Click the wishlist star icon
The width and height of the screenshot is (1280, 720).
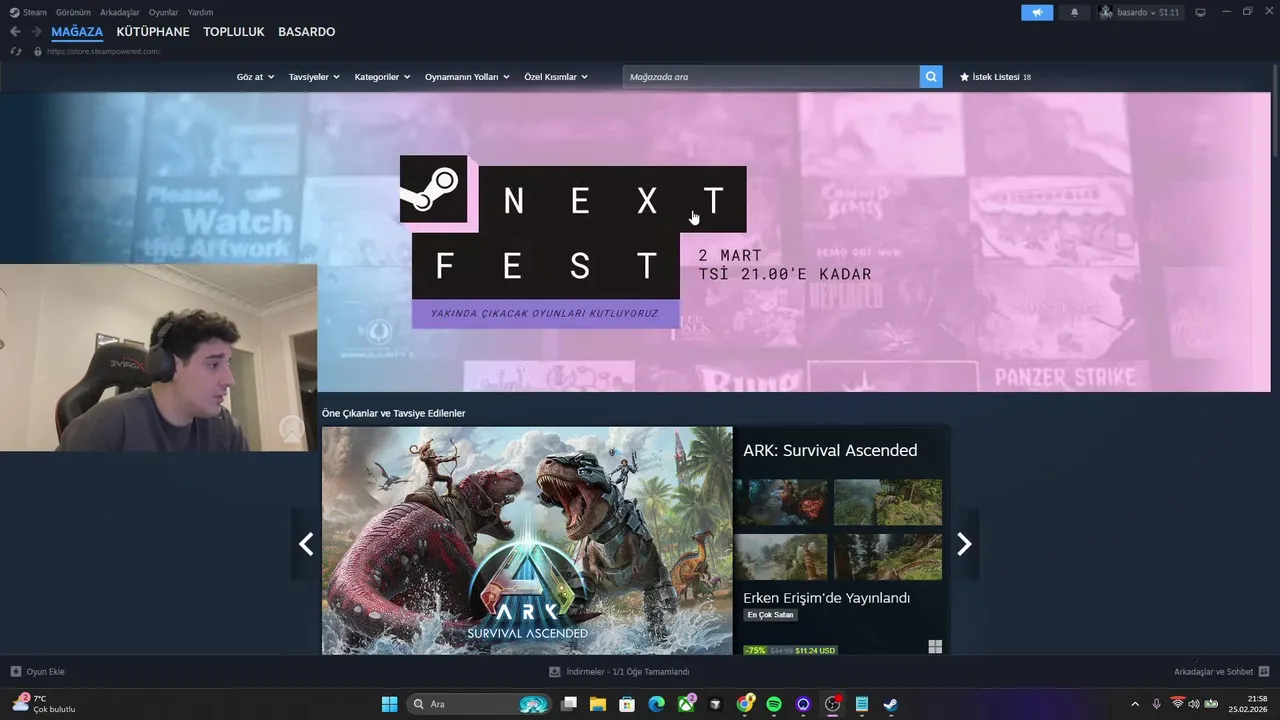click(965, 77)
